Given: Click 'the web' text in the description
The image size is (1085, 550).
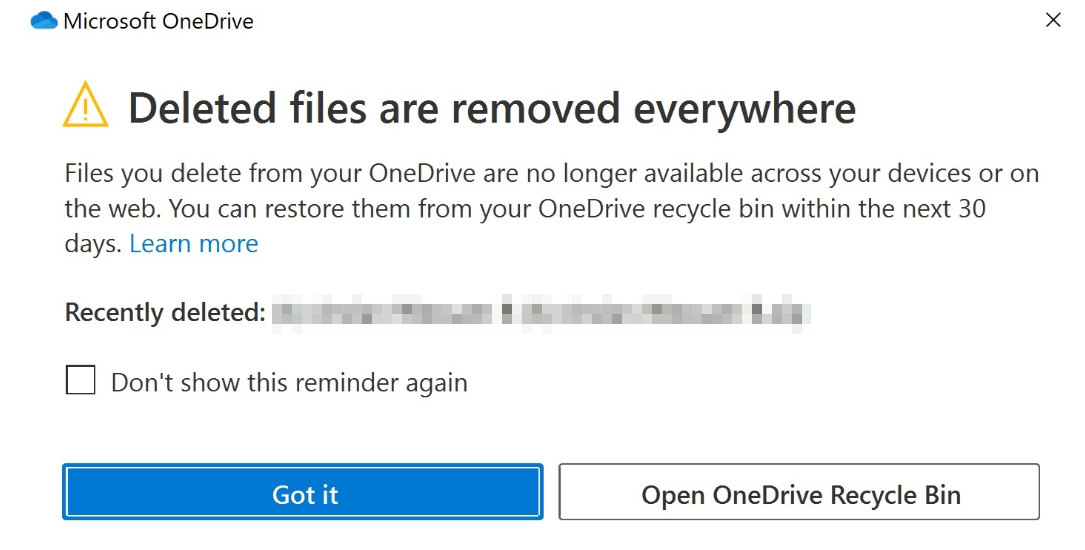Looking at the screenshot, I should [x=113, y=208].
